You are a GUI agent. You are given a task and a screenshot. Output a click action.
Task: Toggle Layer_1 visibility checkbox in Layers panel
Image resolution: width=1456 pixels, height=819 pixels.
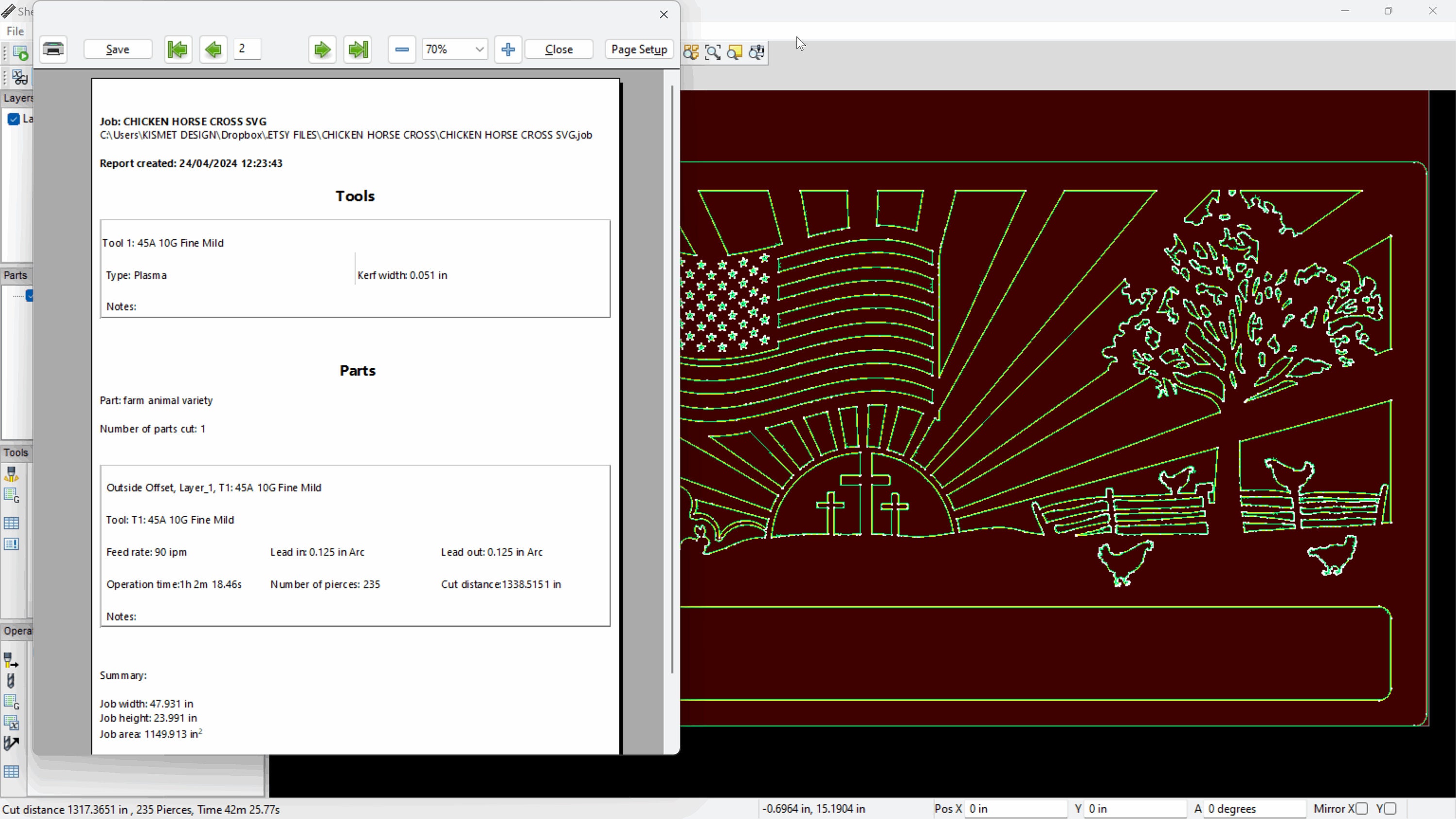tap(14, 119)
